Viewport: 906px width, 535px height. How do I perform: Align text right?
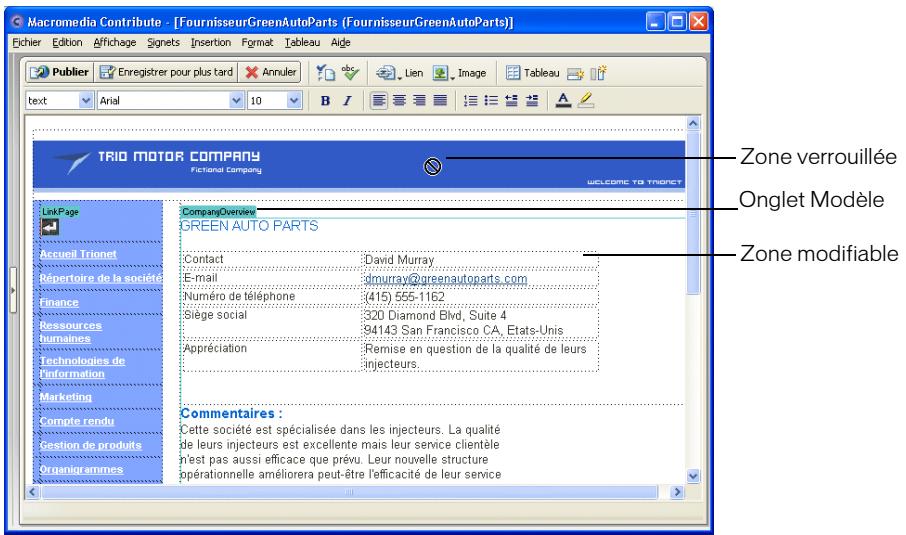[419, 101]
